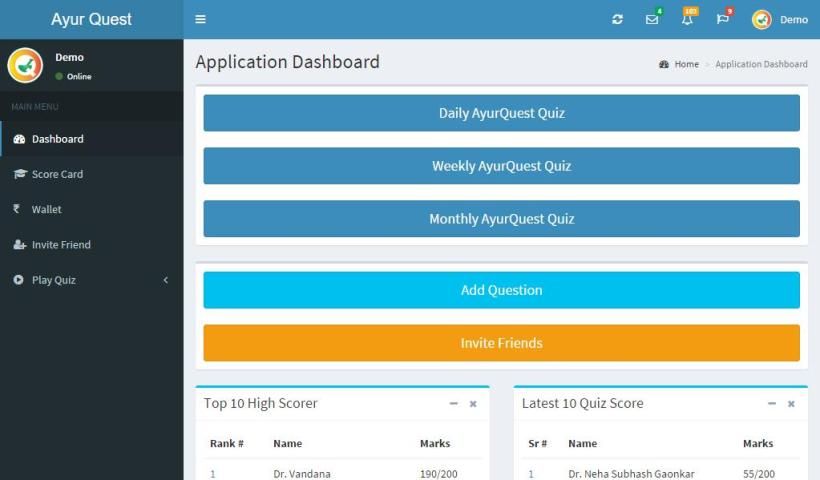Click the blue Add Question button
820x480 pixels.
click(501, 290)
